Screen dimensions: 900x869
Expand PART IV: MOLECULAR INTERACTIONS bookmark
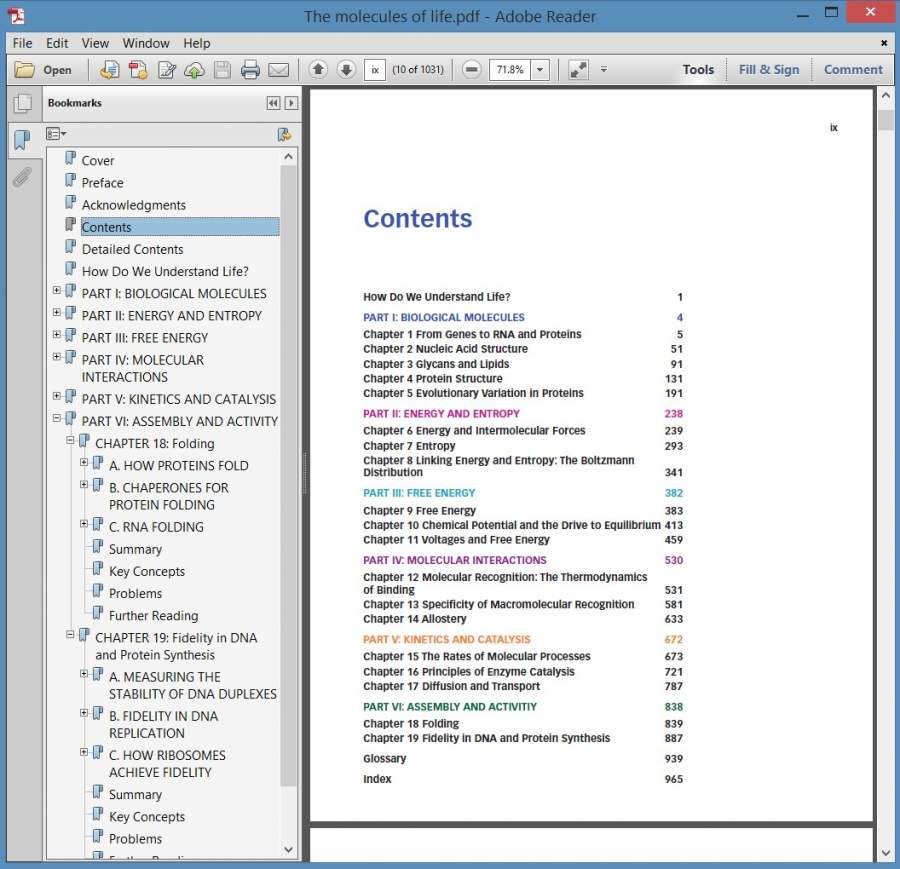(x=56, y=357)
